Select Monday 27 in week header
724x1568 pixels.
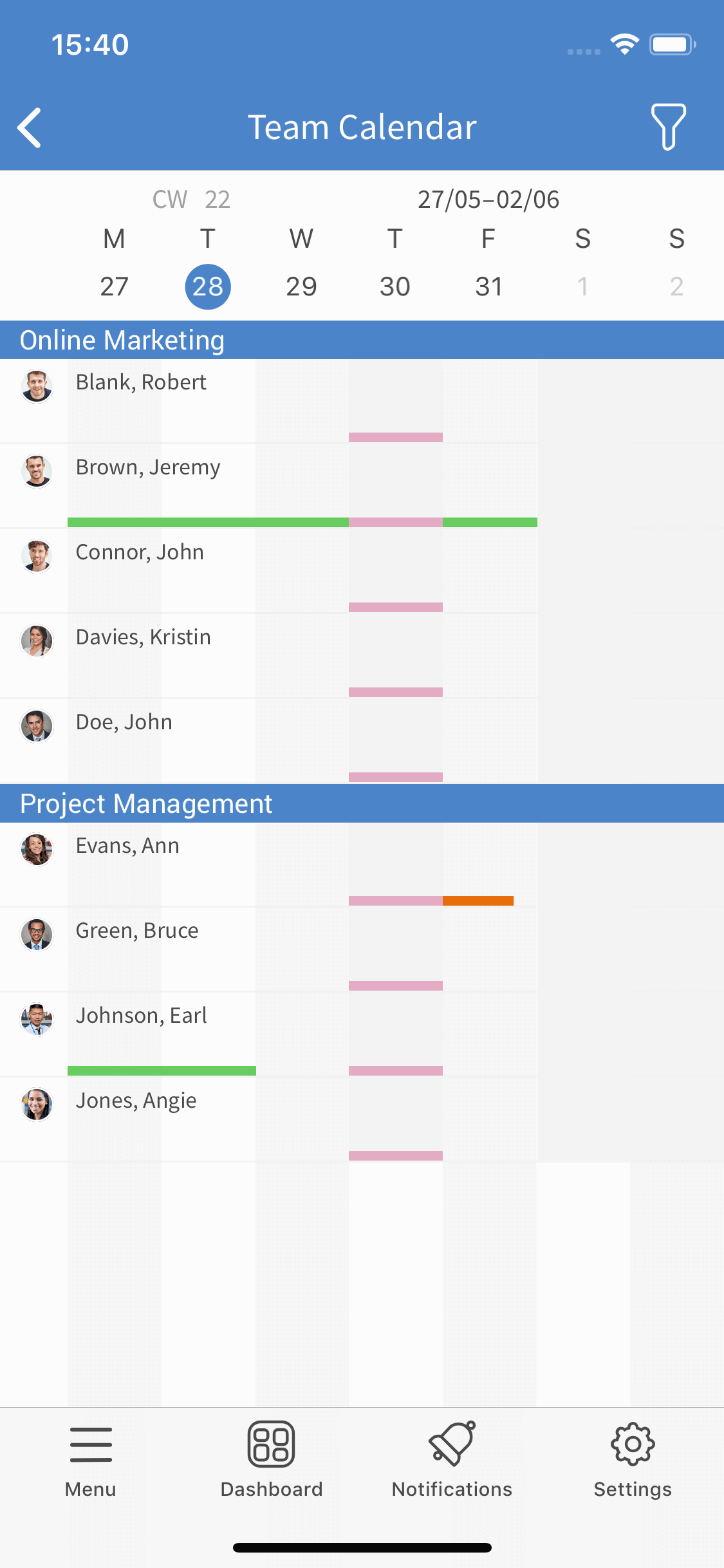[114, 286]
